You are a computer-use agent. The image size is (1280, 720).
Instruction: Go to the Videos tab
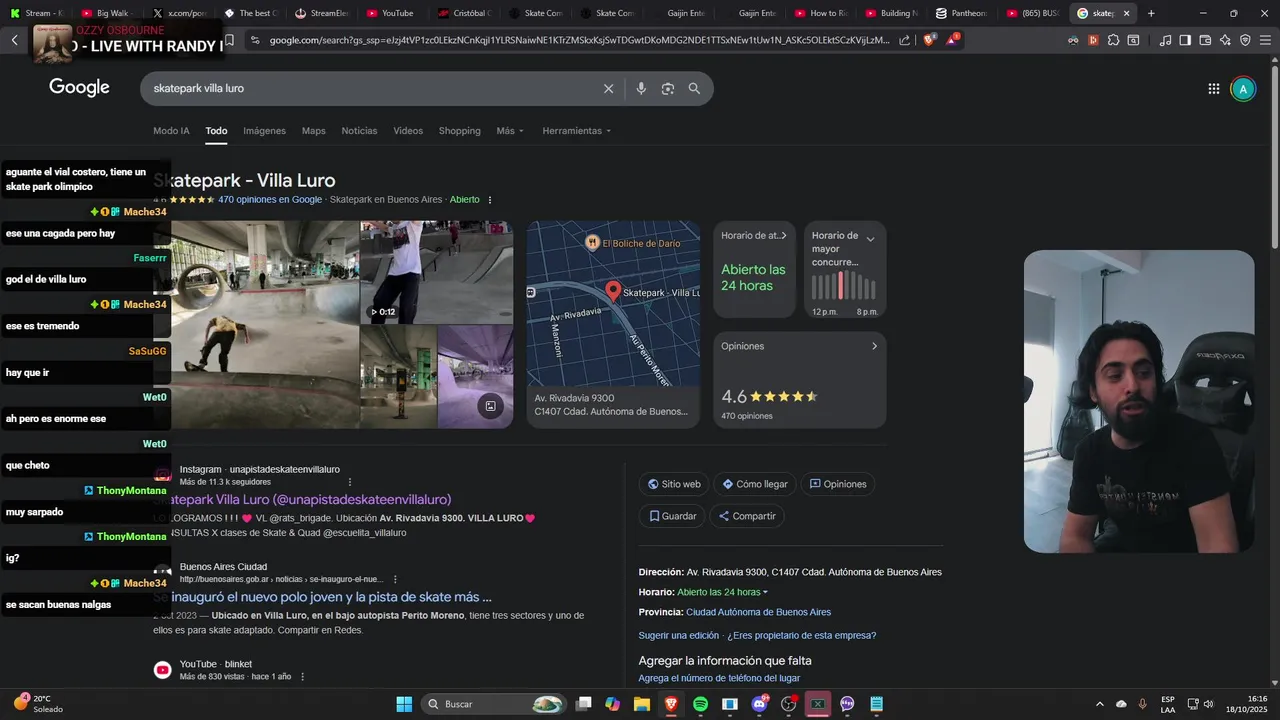408,131
